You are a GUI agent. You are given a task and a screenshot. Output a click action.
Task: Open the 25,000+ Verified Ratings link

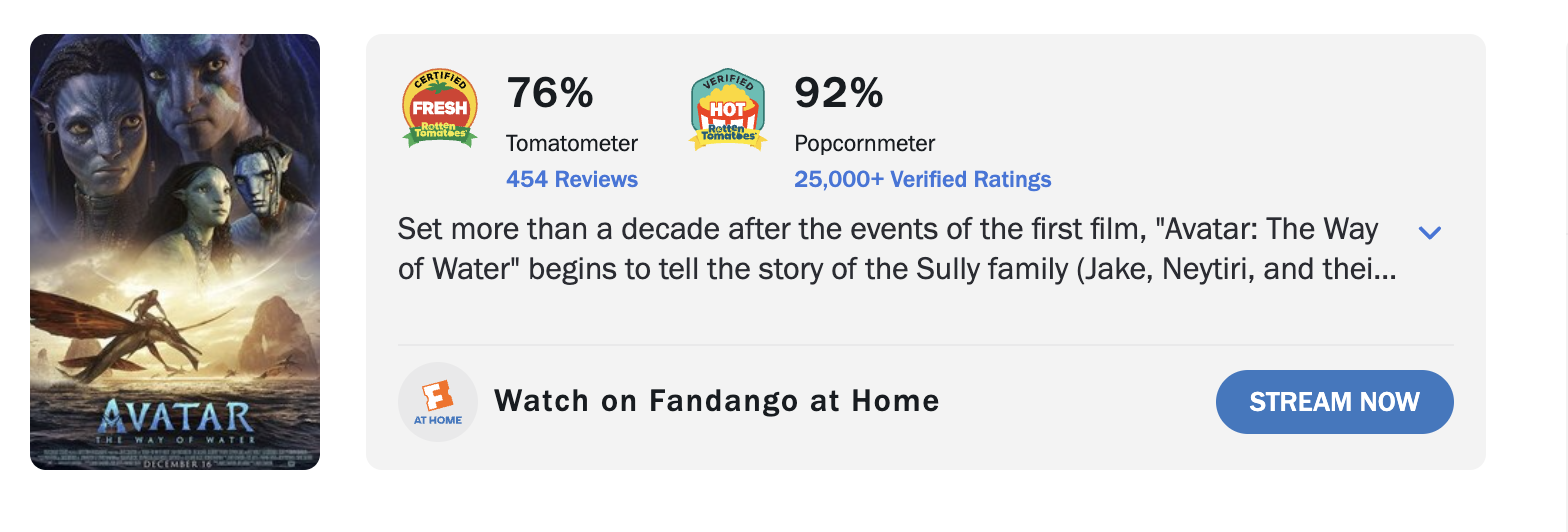pyautogui.click(x=922, y=180)
